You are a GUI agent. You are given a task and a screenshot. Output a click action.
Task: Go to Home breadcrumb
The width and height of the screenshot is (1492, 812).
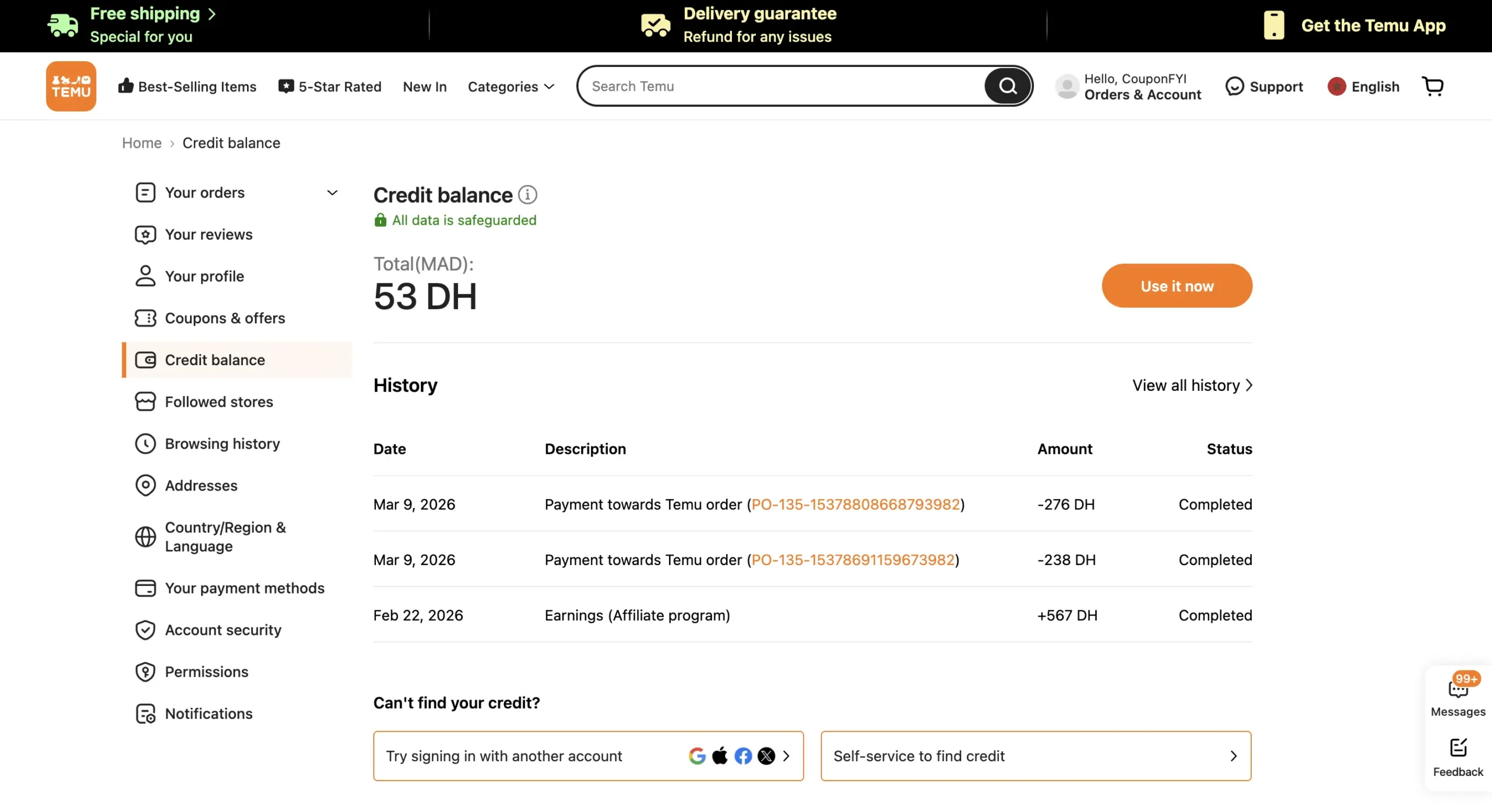pyautogui.click(x=142, y=143)
